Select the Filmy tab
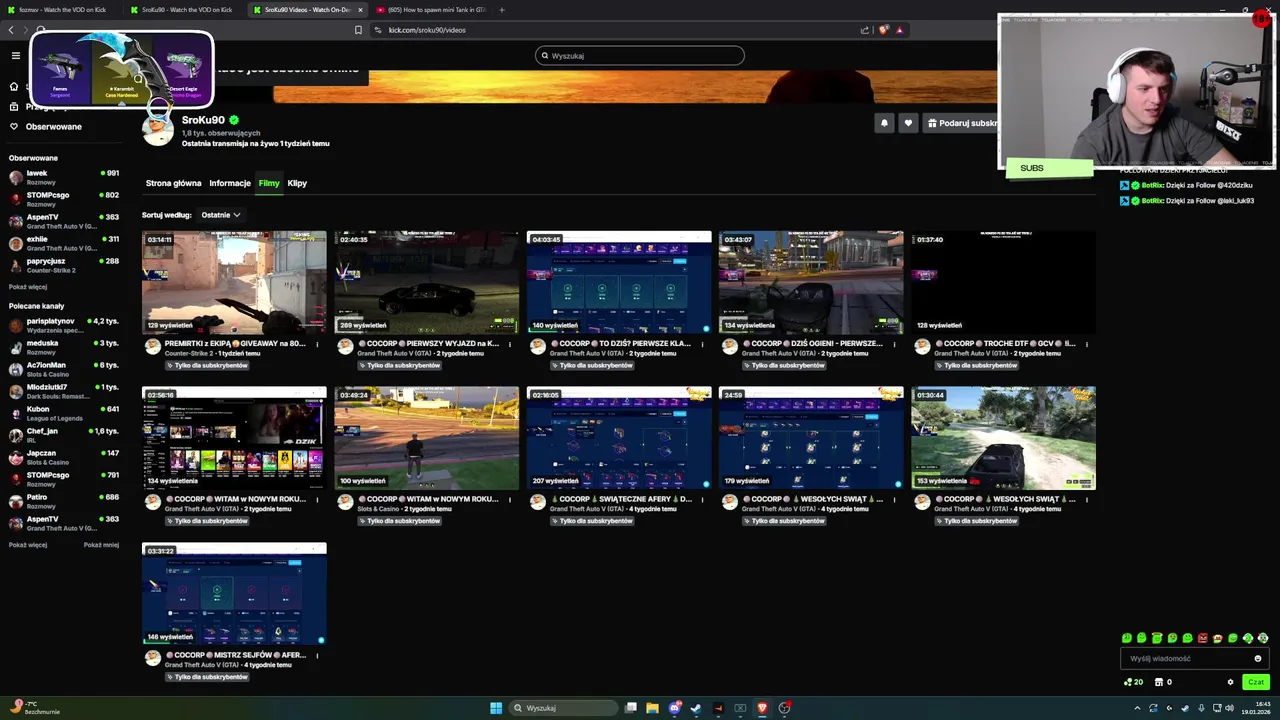Screen dimensions: 1280x720 [269, 183]
